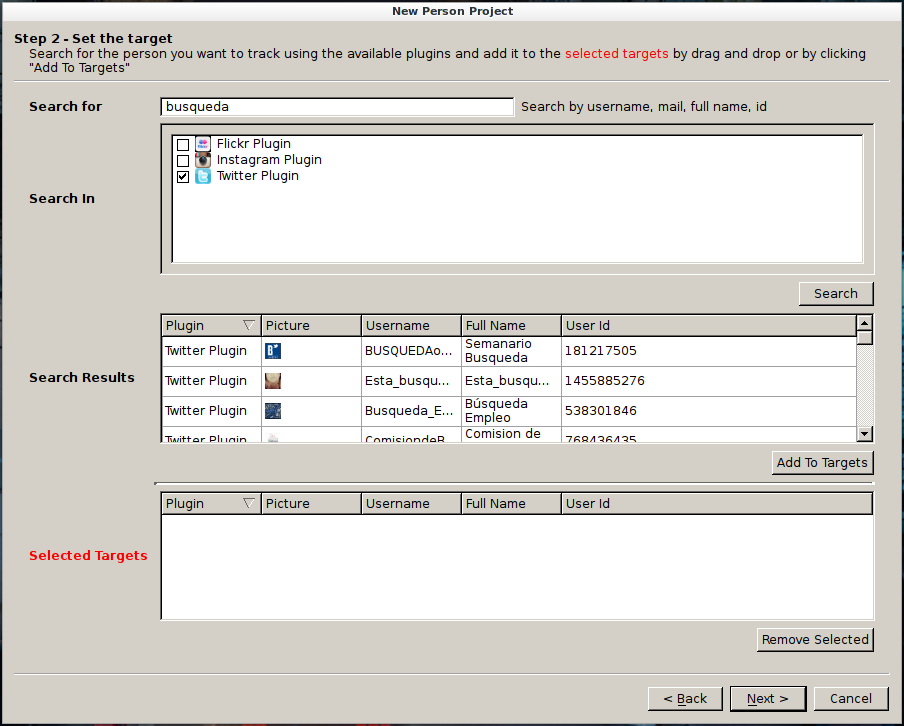904x726 pixels.
Task: Sort search results by Plugin column arrow
Action: [x=249, y=325]
